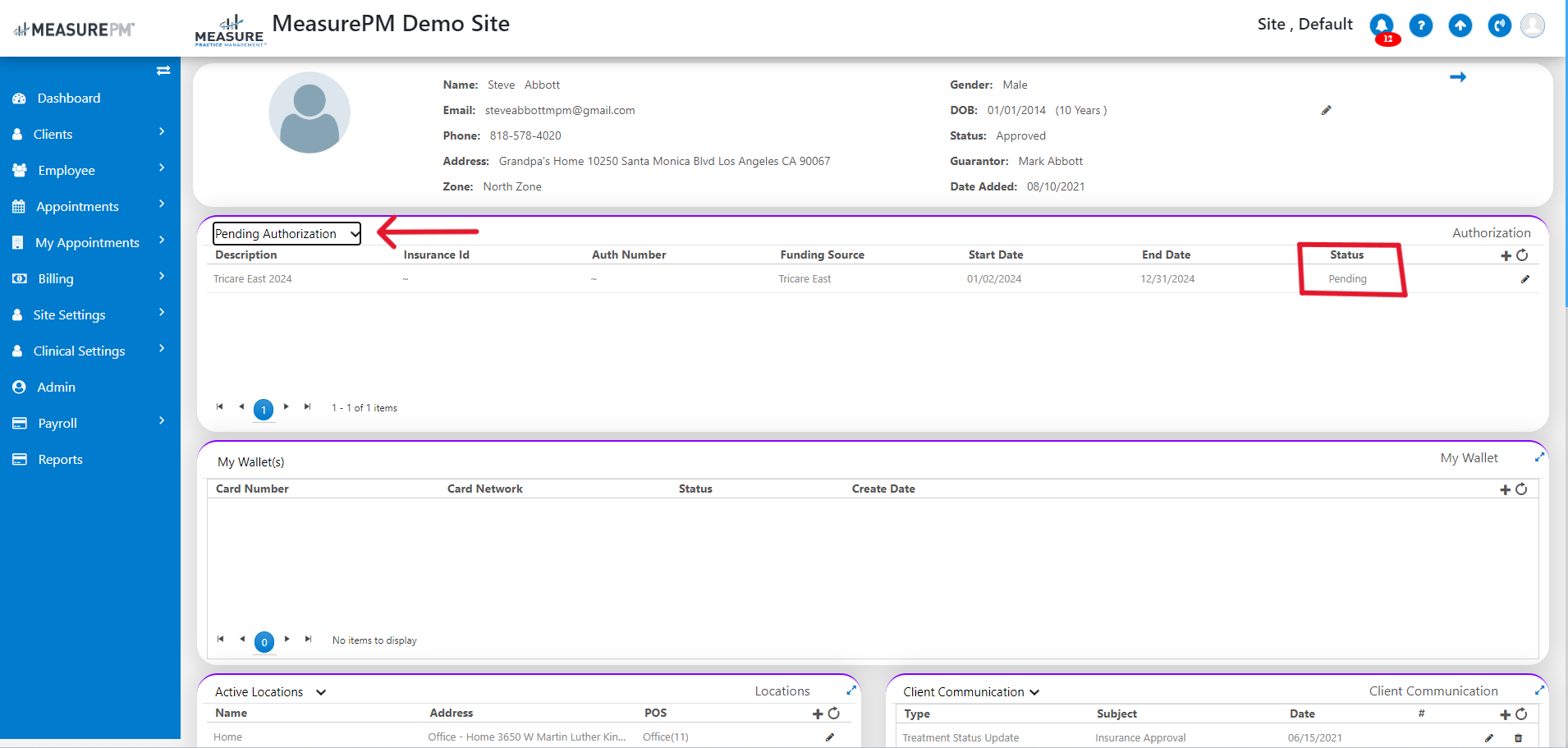1568x748 pixels.
Task: Add a new authorization with the plus icon
Action: (1506, 255)
